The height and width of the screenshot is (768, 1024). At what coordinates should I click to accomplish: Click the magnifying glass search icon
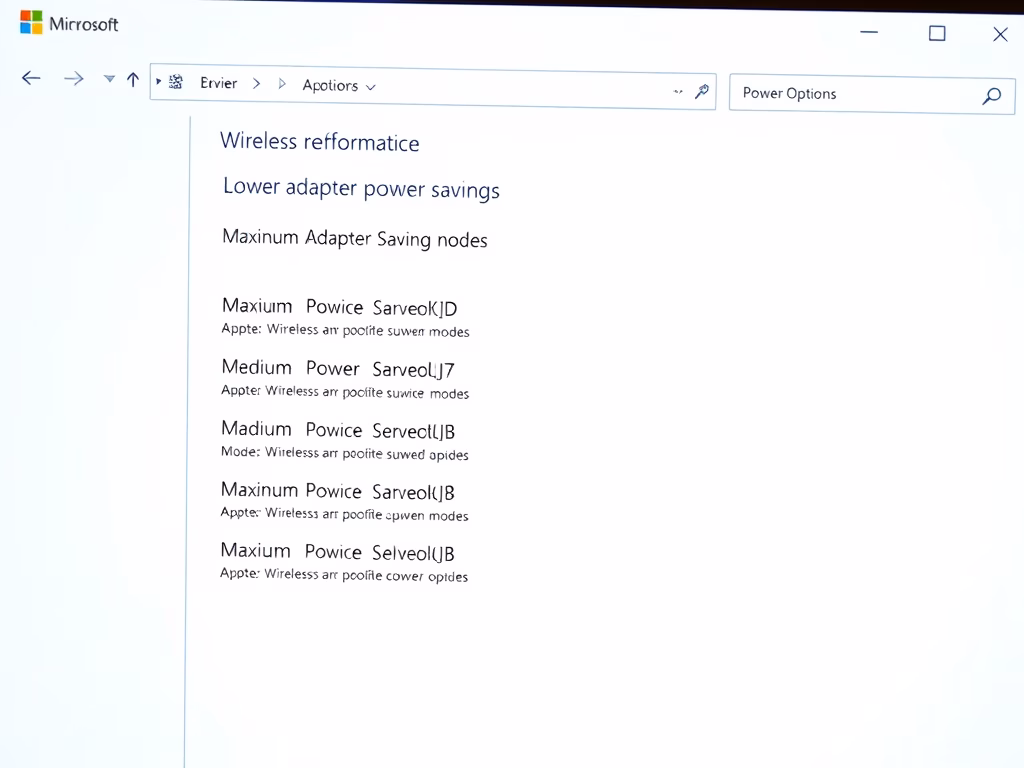tap(991, 96)
